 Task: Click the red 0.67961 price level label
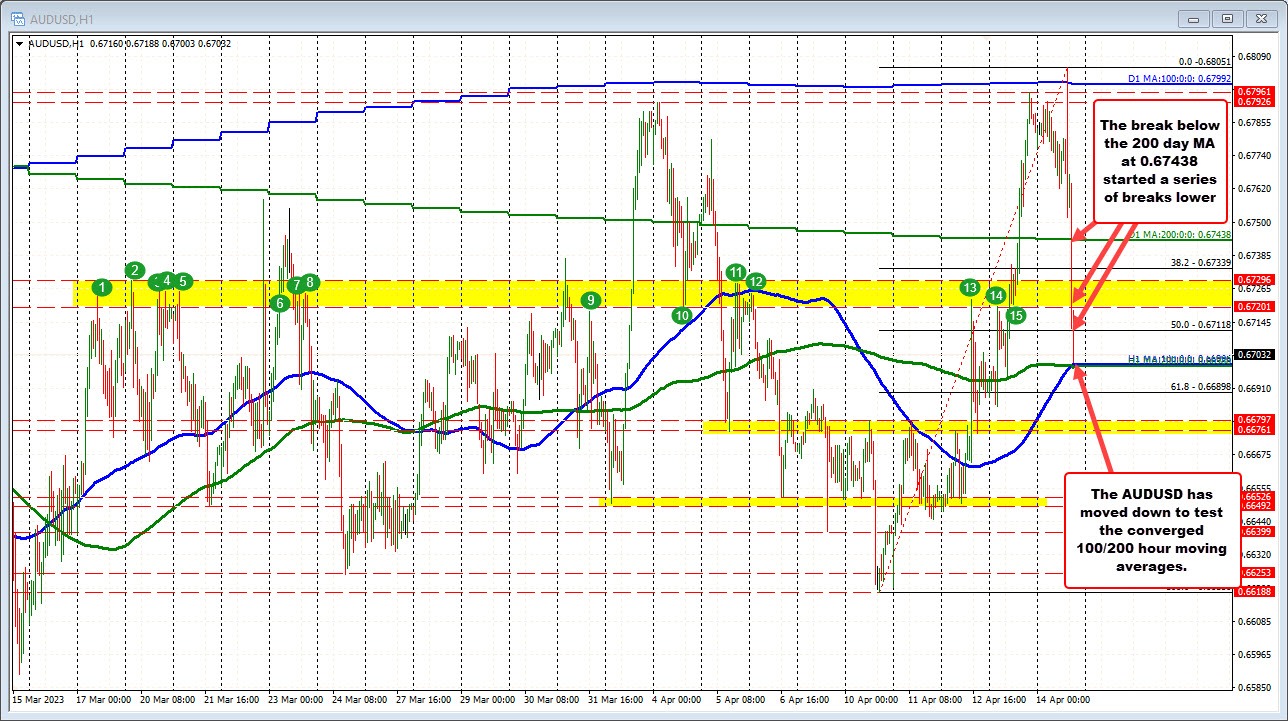click(x=1253, y=92)
